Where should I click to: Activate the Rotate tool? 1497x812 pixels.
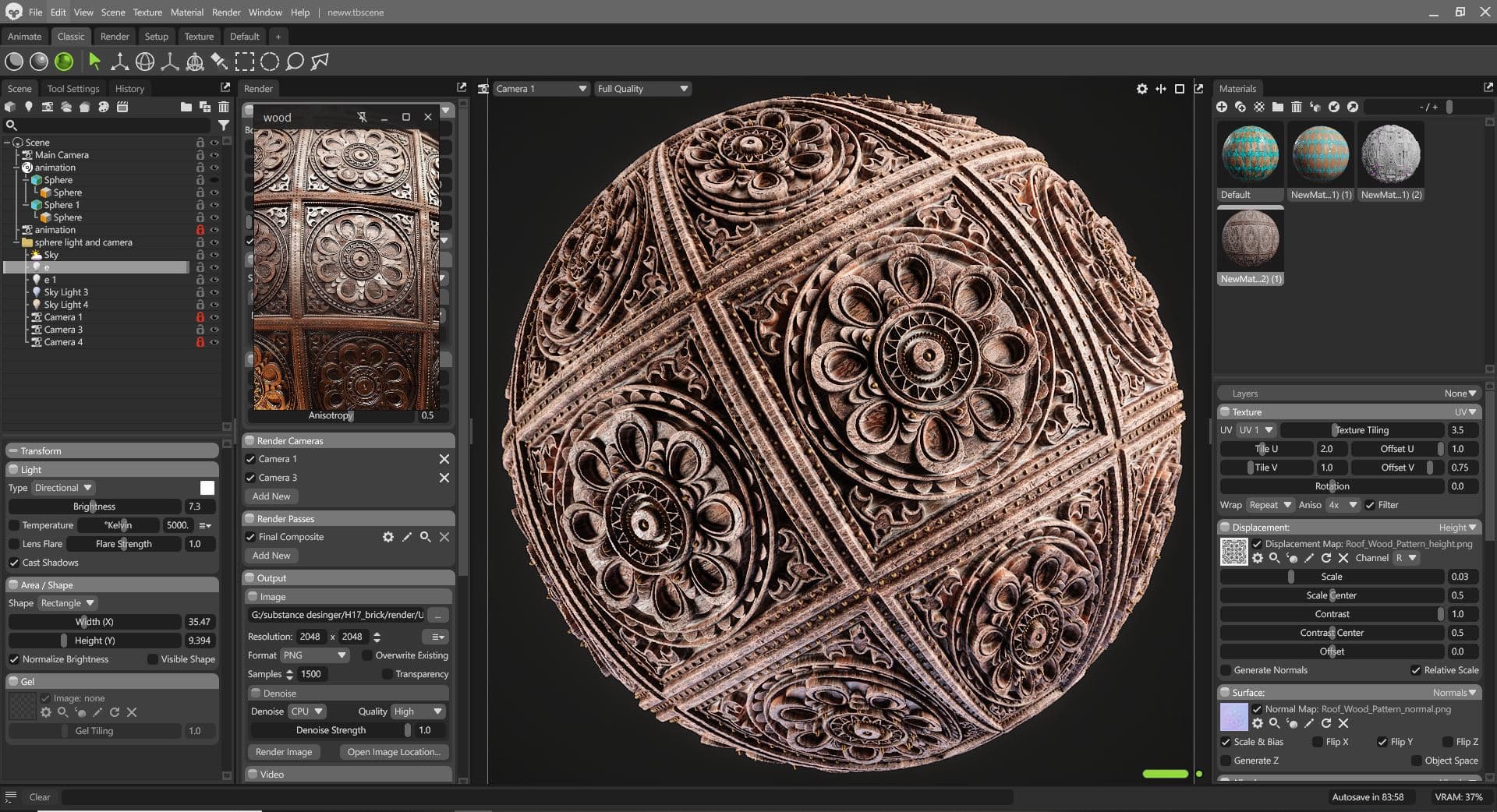144,61
